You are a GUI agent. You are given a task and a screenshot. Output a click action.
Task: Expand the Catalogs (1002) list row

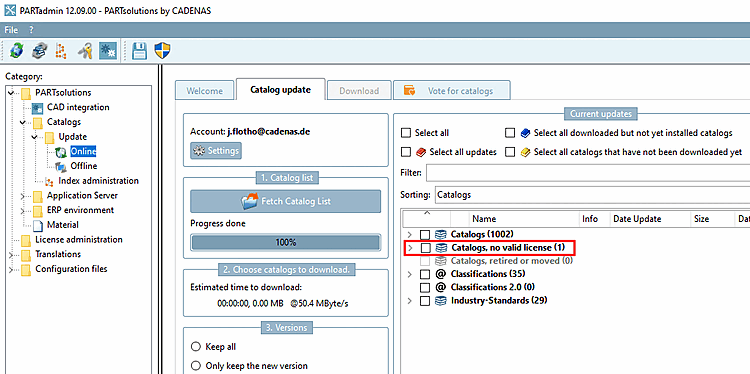click(x=409, y=234)
